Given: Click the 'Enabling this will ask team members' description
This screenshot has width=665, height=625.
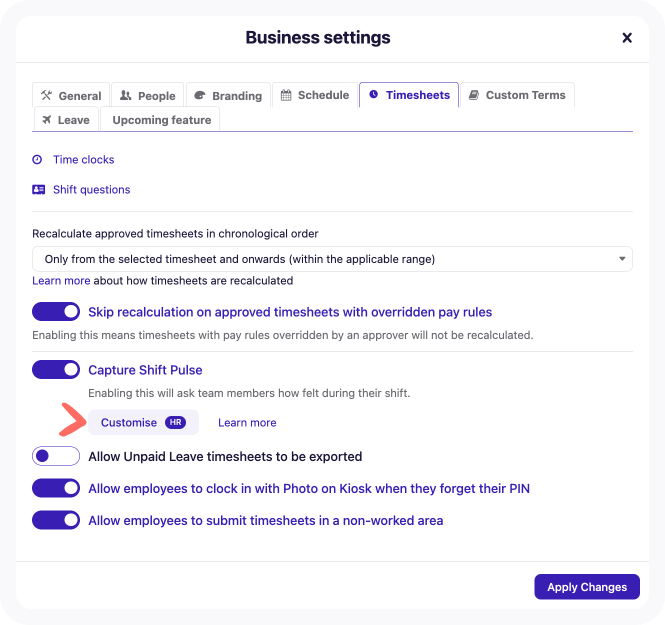Looking at the screenshot, I should click(249, 393).
